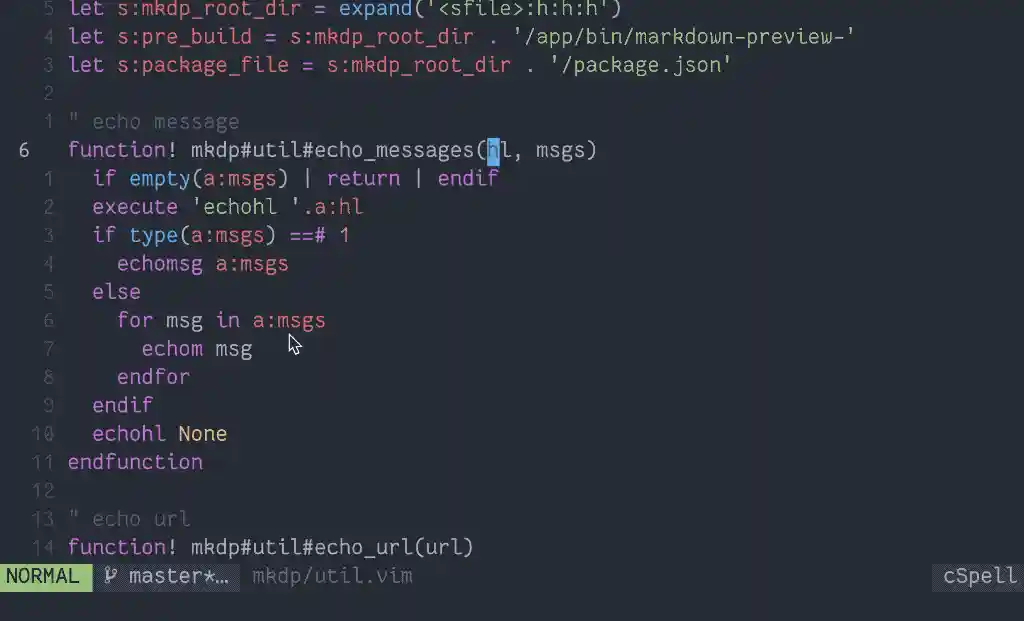Click the endfunction keyword

(x=135, y=462)
